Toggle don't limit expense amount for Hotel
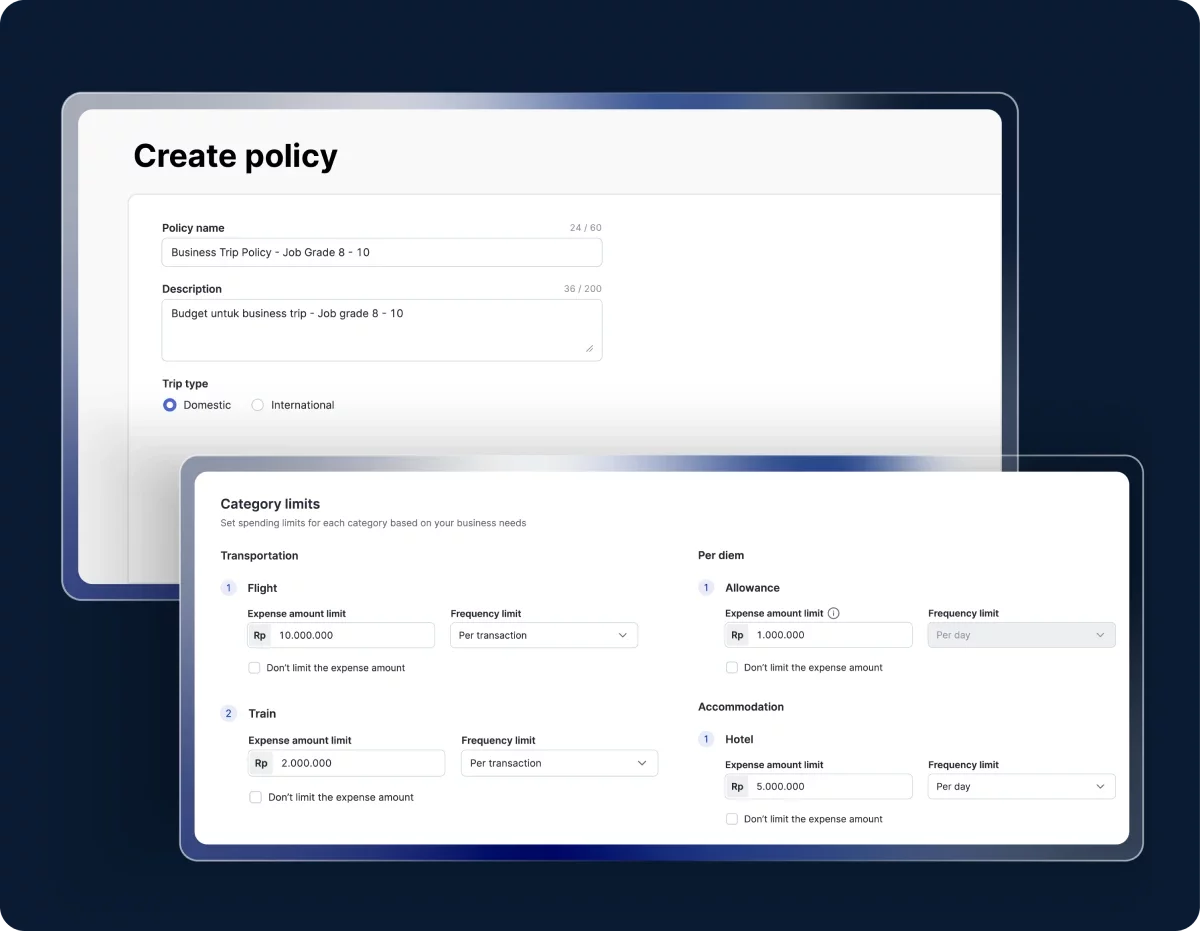Image resolution: width=1200 pixels, height=931 pixels. pyautogui.click(x=732, y=819)
